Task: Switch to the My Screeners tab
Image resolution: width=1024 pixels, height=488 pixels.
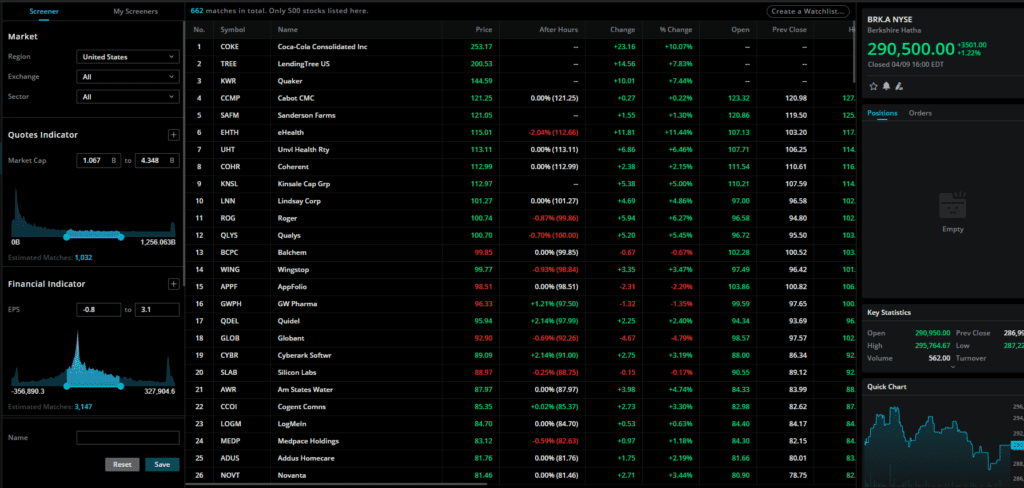Action: coord(135,11)
